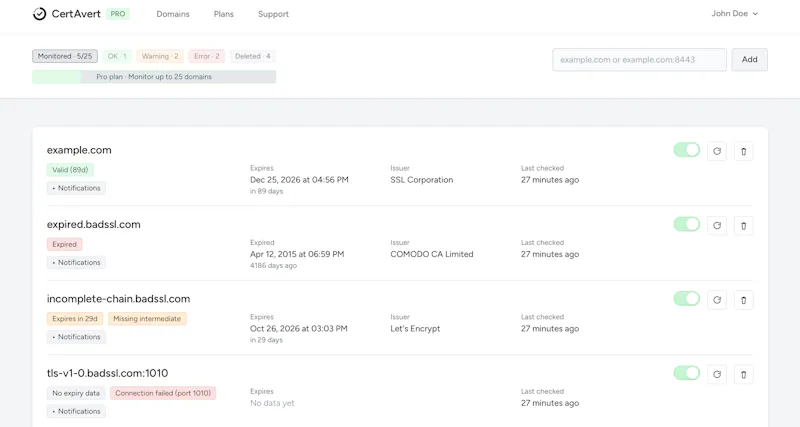Click the Valid (89d) badge
This screenshot has height=427, width=800.
coord(70,170)
